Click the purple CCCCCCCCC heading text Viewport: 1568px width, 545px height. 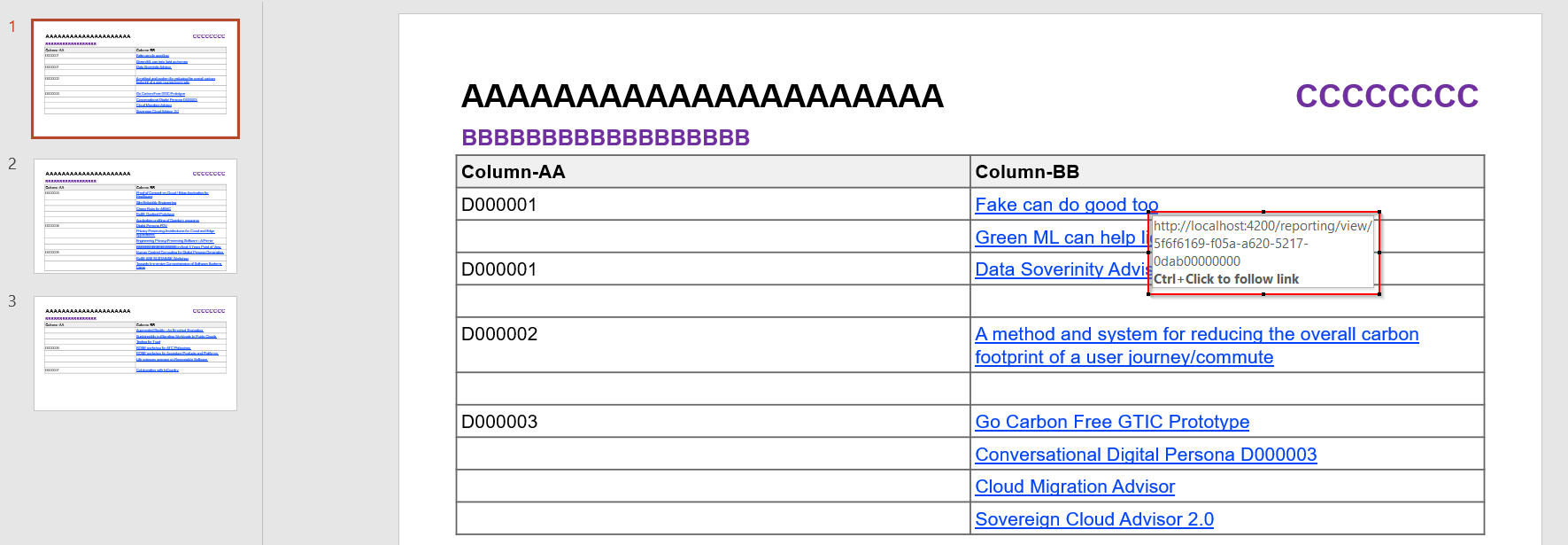1386,96
